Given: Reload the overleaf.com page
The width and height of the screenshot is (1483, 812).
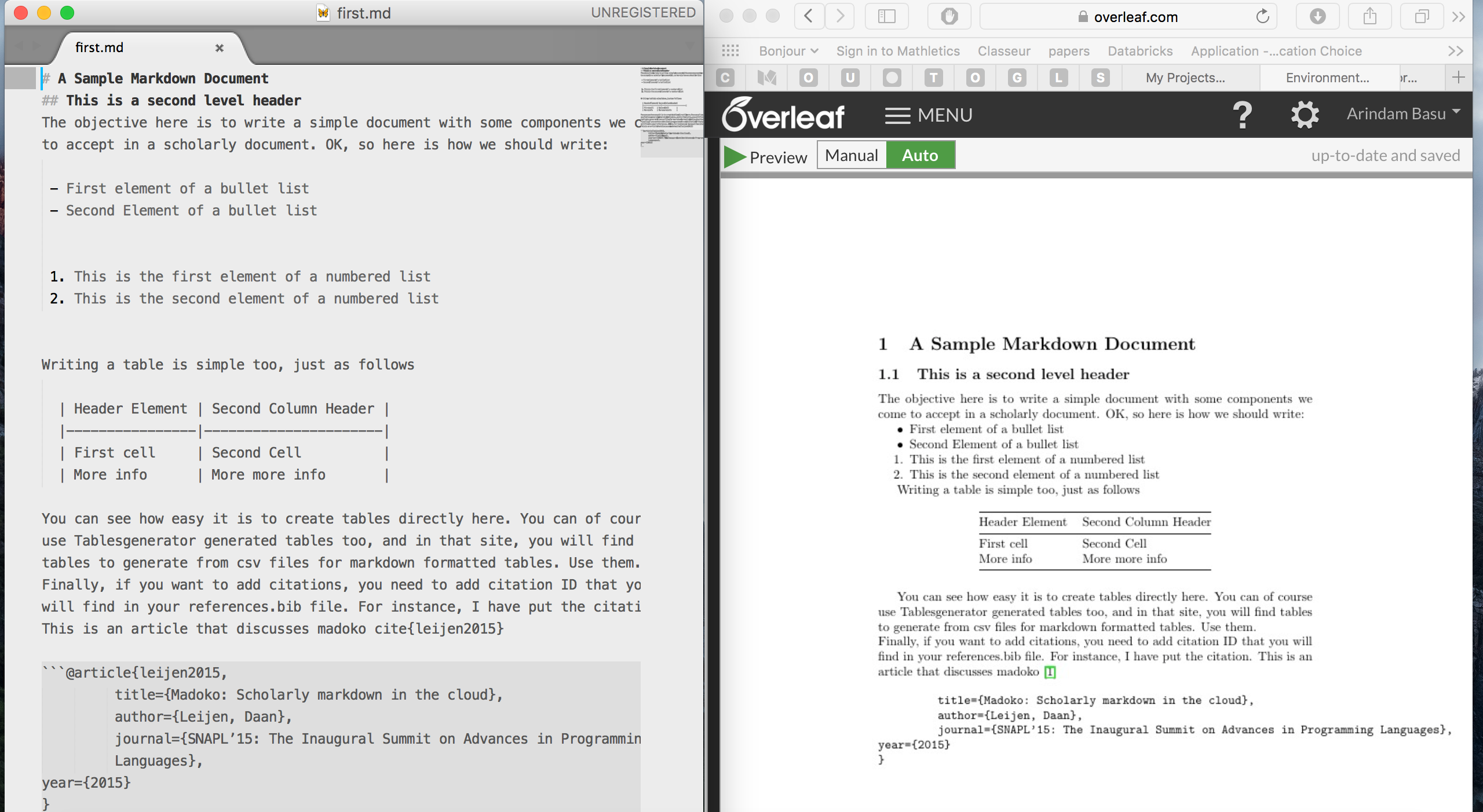Looking at the screenshot, I should (1262, 16).
